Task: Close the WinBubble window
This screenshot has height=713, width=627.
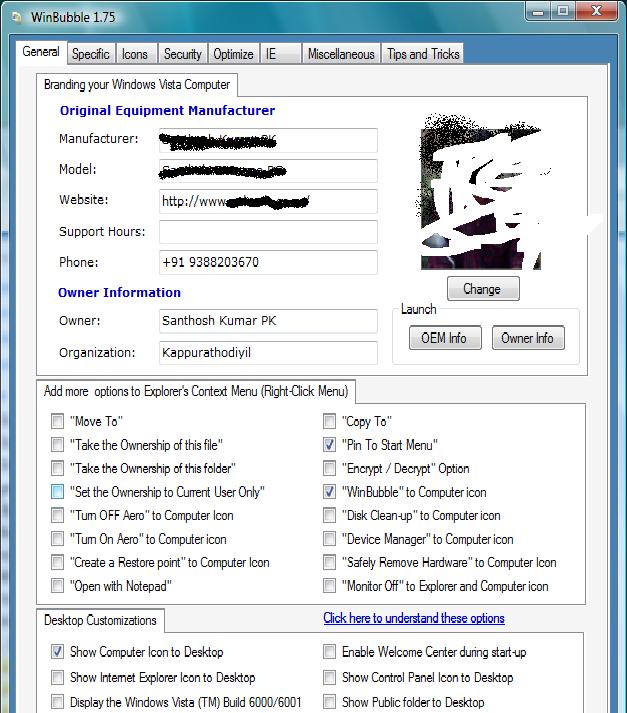Action: tap(597, 11)
